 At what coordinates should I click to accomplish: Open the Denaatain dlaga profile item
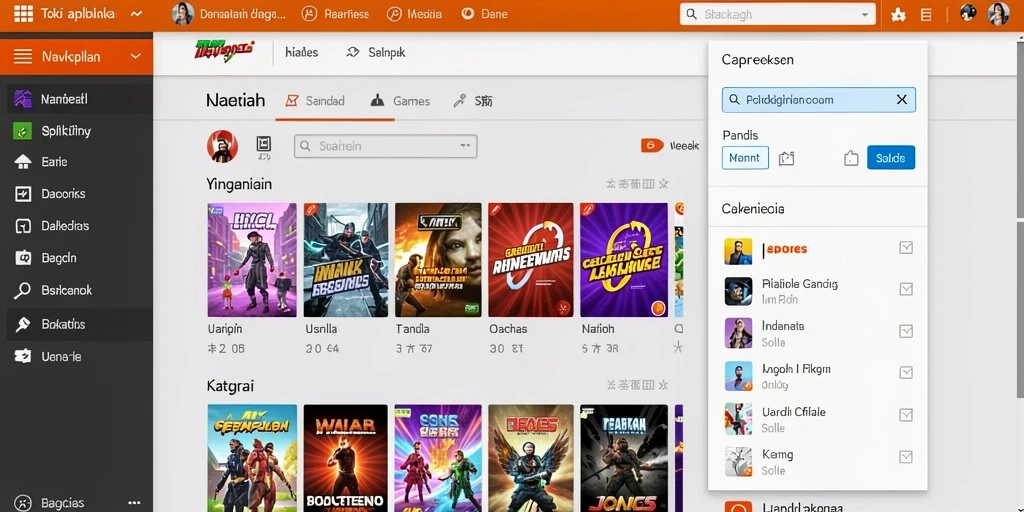click(229, 14)
